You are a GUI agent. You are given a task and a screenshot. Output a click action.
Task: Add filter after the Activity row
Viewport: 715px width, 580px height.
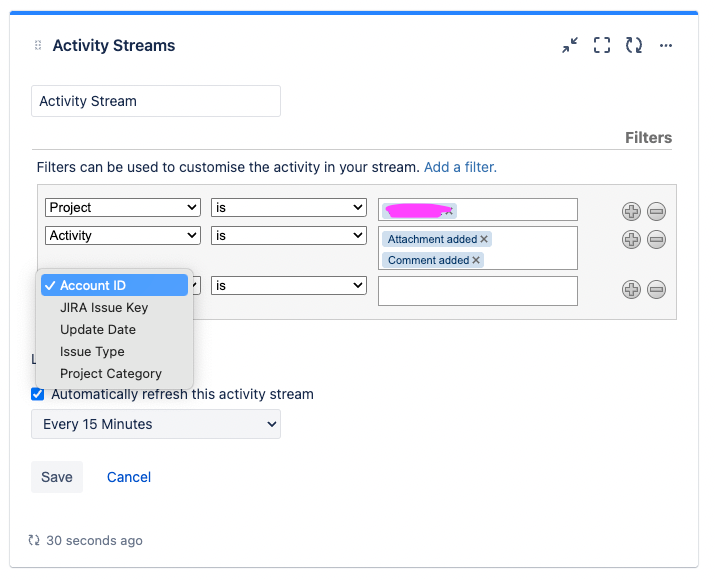click(x=632, y=239)
